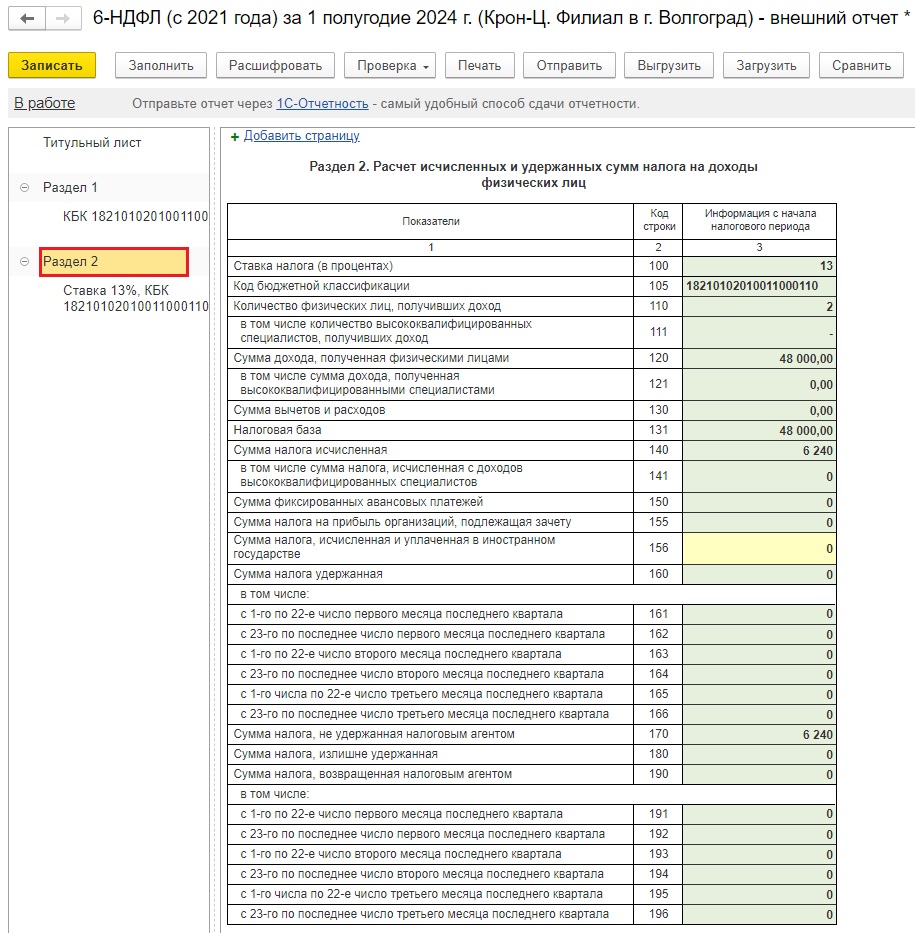This screenshot has height=933, width=915.
Task: Click the Сумма налога исчисленная row label
Action: [x=310, y=450]
